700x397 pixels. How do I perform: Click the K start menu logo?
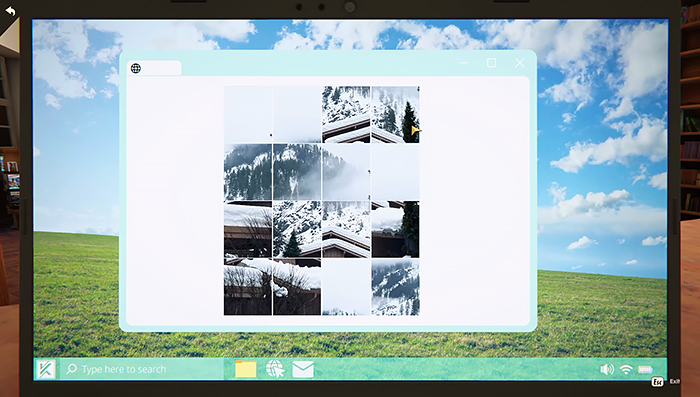46,369
